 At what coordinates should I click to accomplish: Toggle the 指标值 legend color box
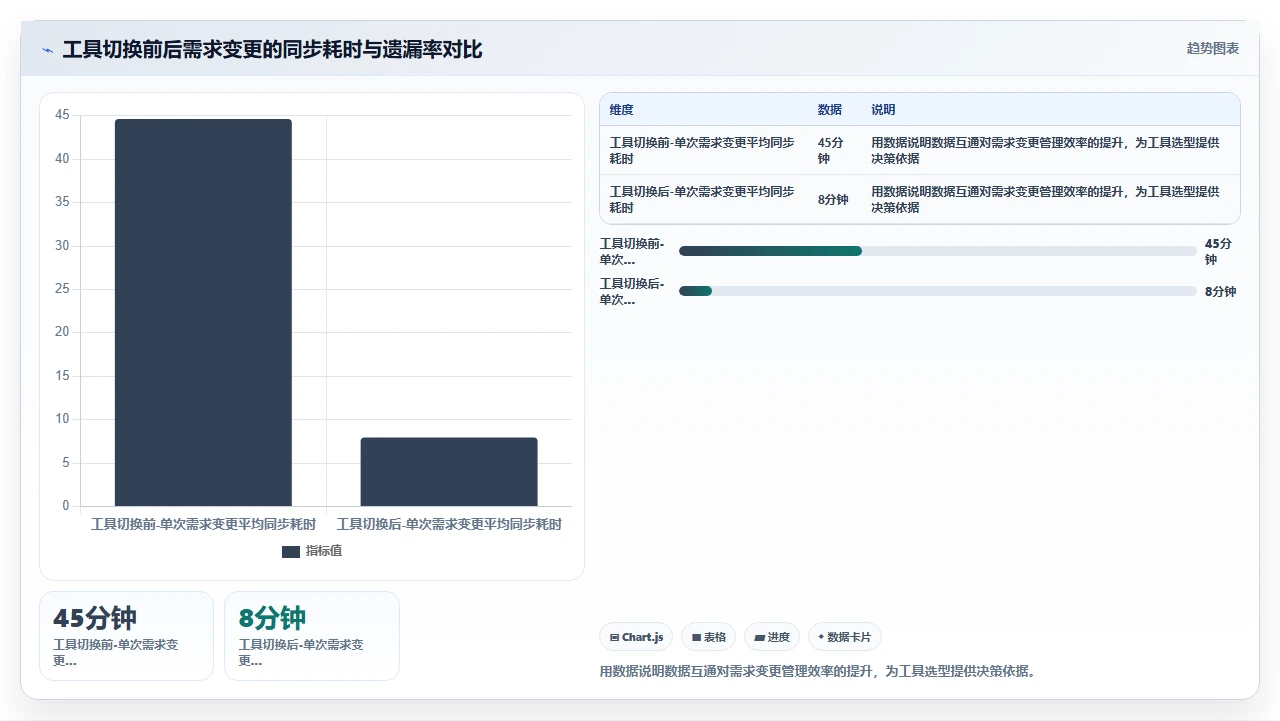(x=291, y=552)
